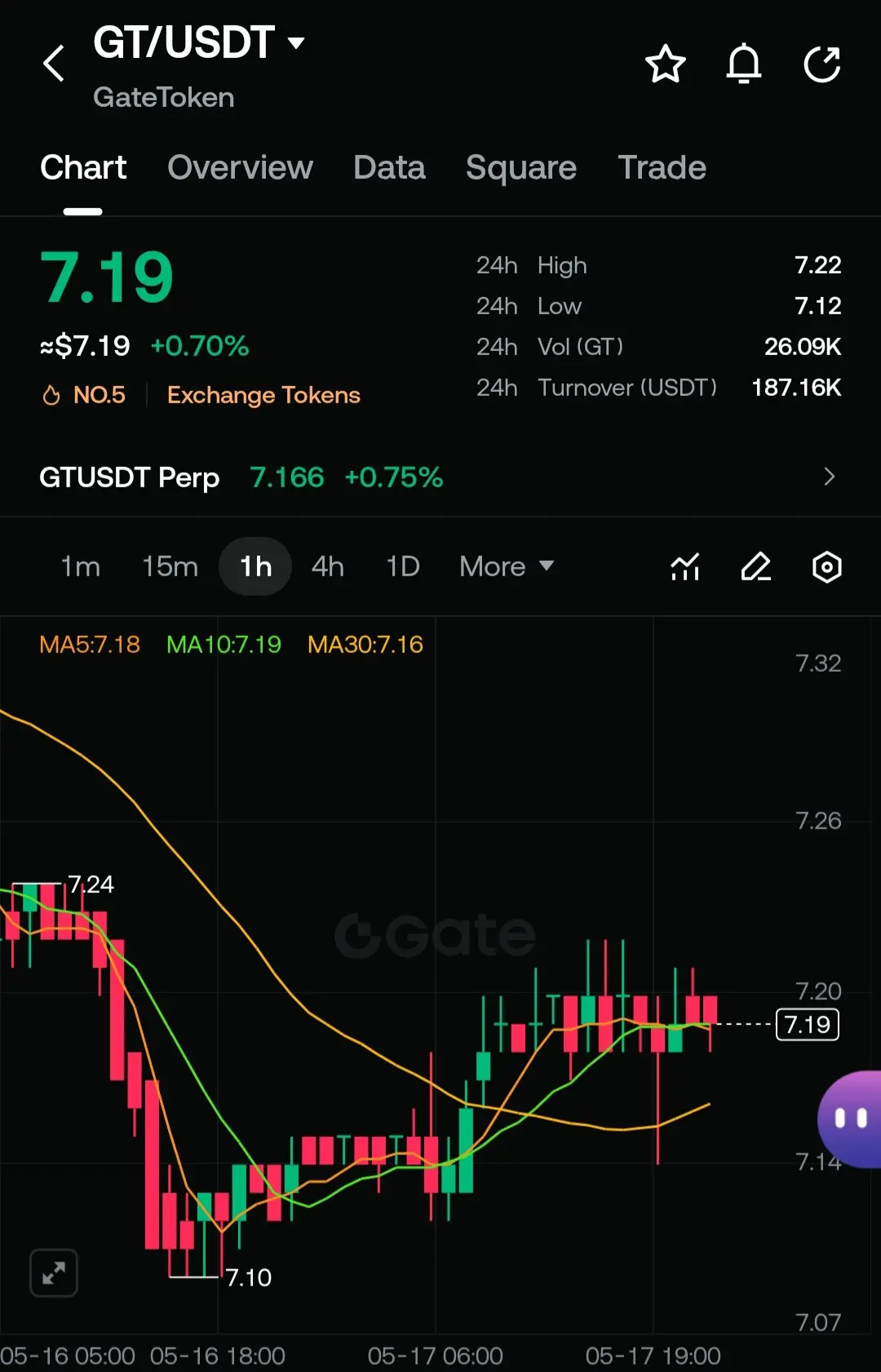Tap the ≈$7.19 dollar value
The image size is (881, 1372).
pos(85,346)
